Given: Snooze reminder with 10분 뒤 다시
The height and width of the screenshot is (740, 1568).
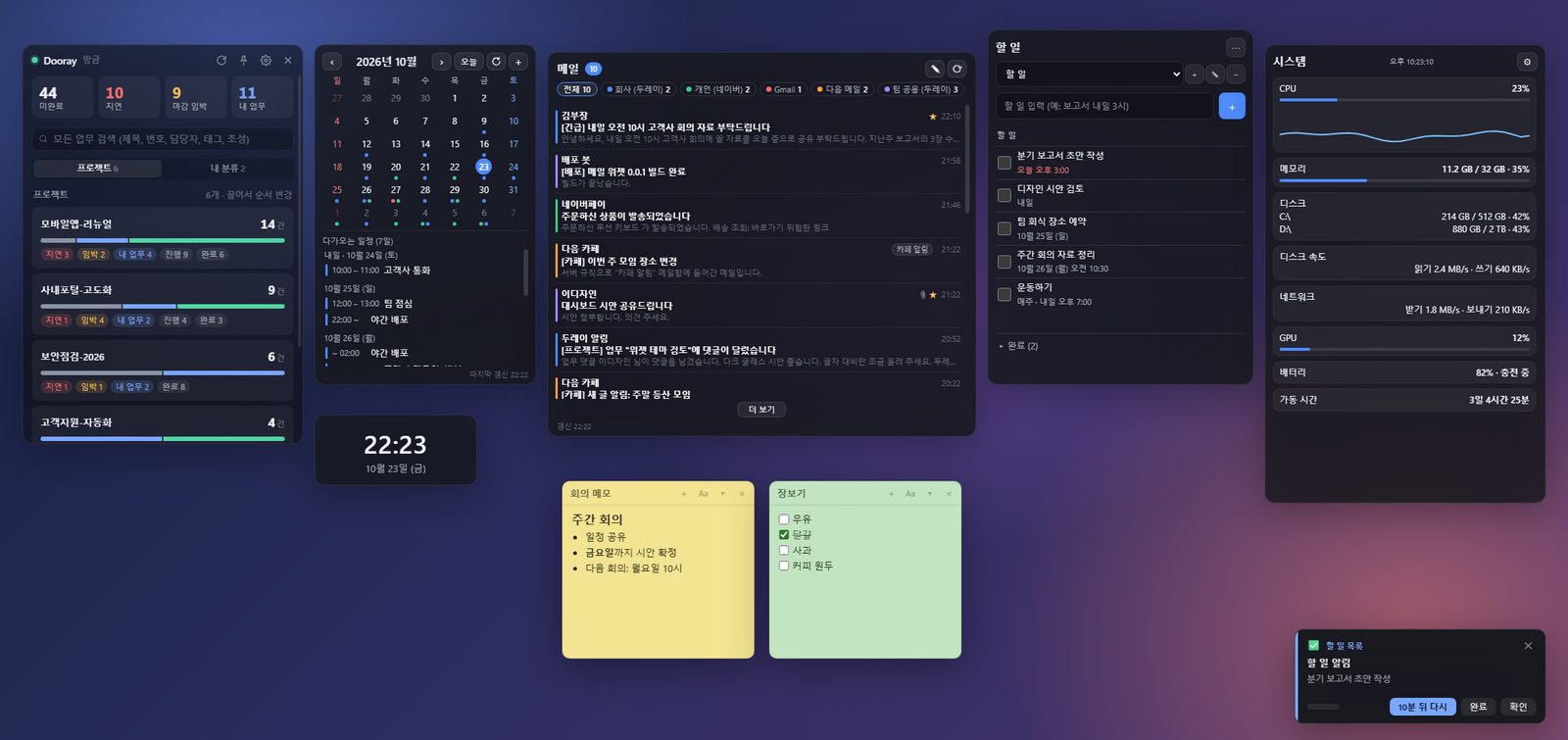Looking at the screenshot, I should point(1422,707).
